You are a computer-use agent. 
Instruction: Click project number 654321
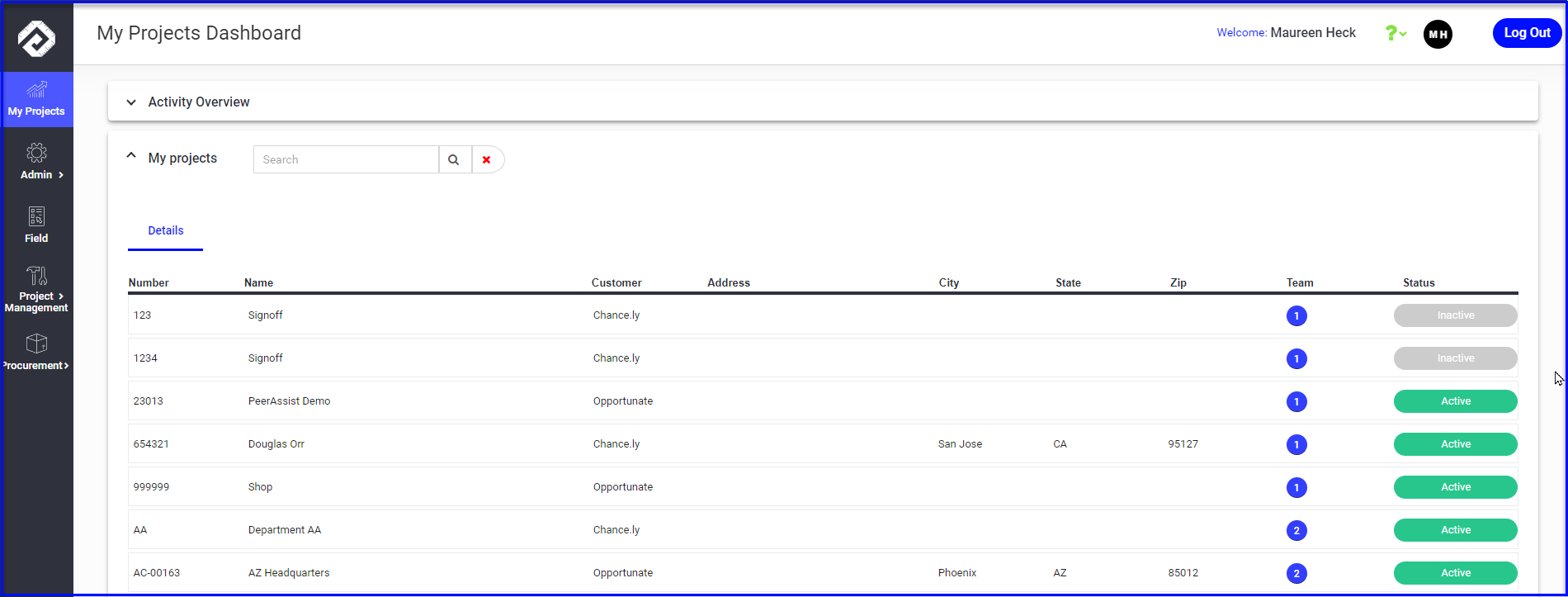coord(151,444)
